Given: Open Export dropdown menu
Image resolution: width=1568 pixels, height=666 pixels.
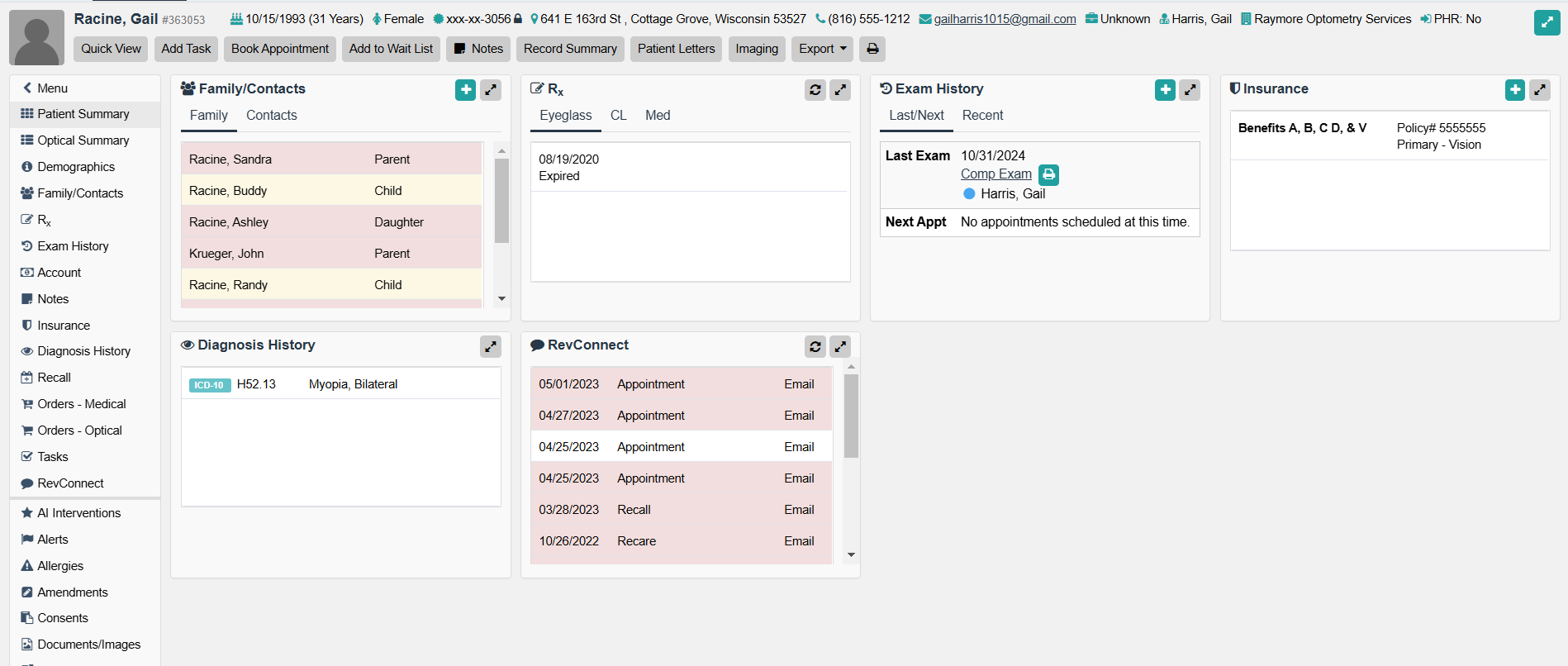Looking at the screenshot, I should (x=823, y=49).
